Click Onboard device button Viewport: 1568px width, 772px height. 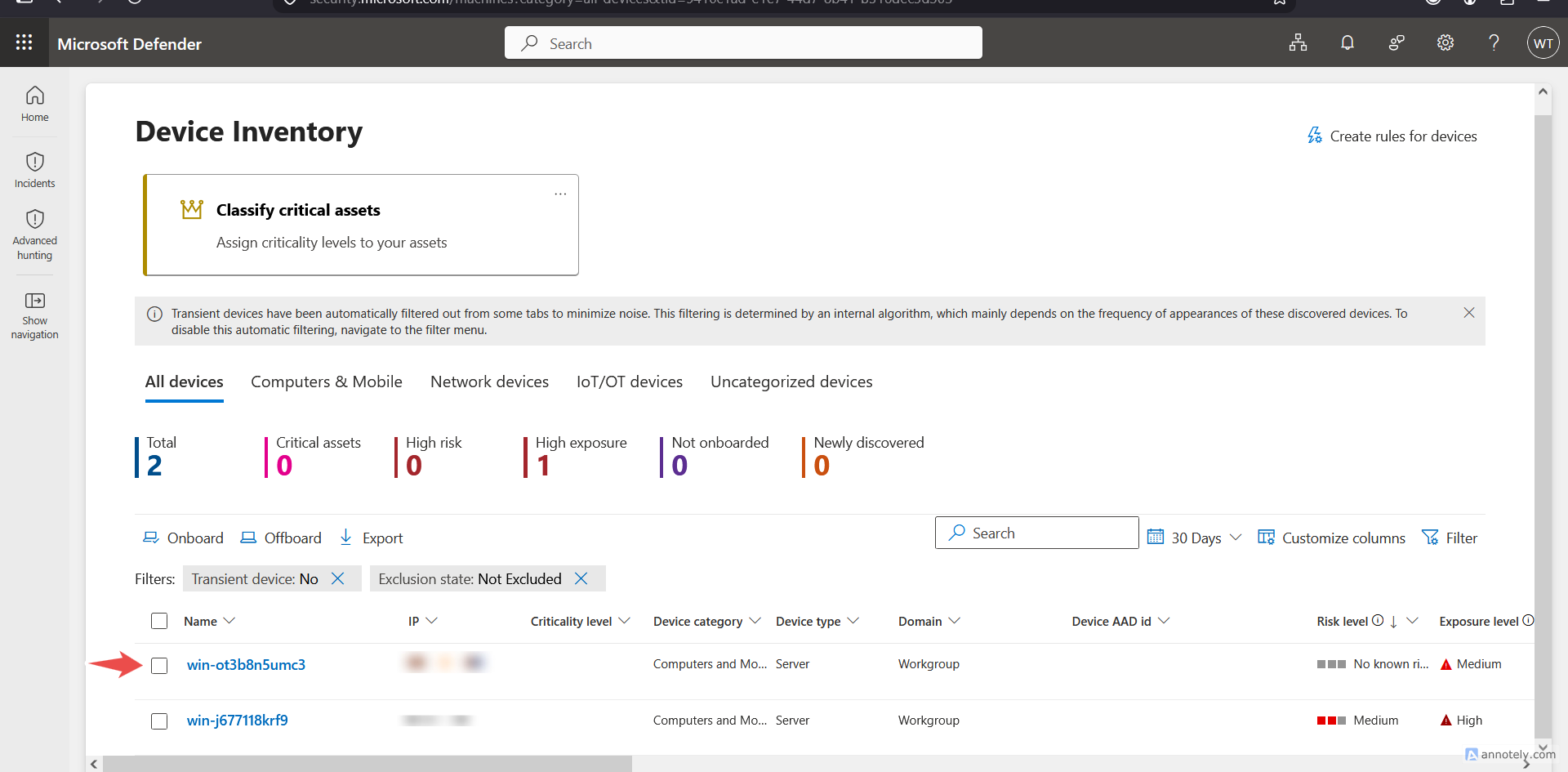pyautogui.click(x=183, y=538)
